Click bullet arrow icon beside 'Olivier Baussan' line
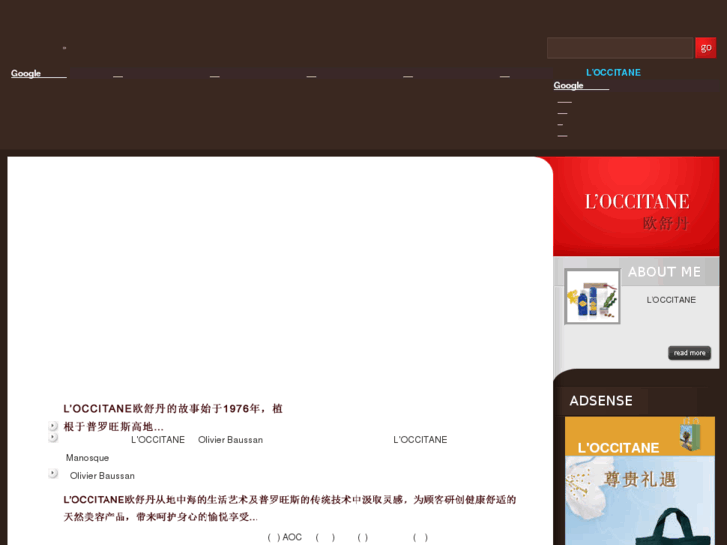Viewport: 727px width, 545px height. (x=53, y=473)
